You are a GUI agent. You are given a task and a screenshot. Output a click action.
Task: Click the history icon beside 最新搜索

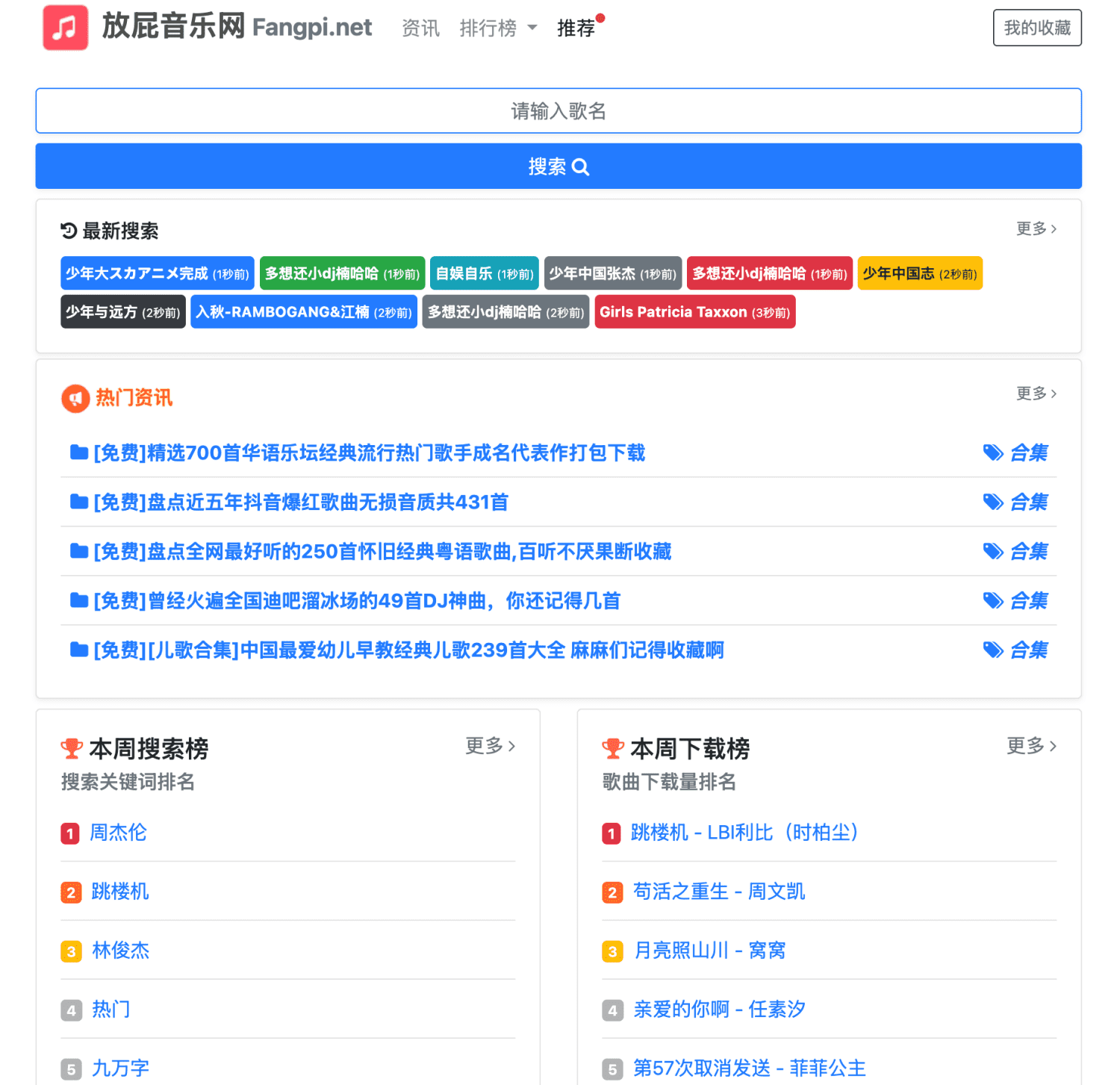69,231
